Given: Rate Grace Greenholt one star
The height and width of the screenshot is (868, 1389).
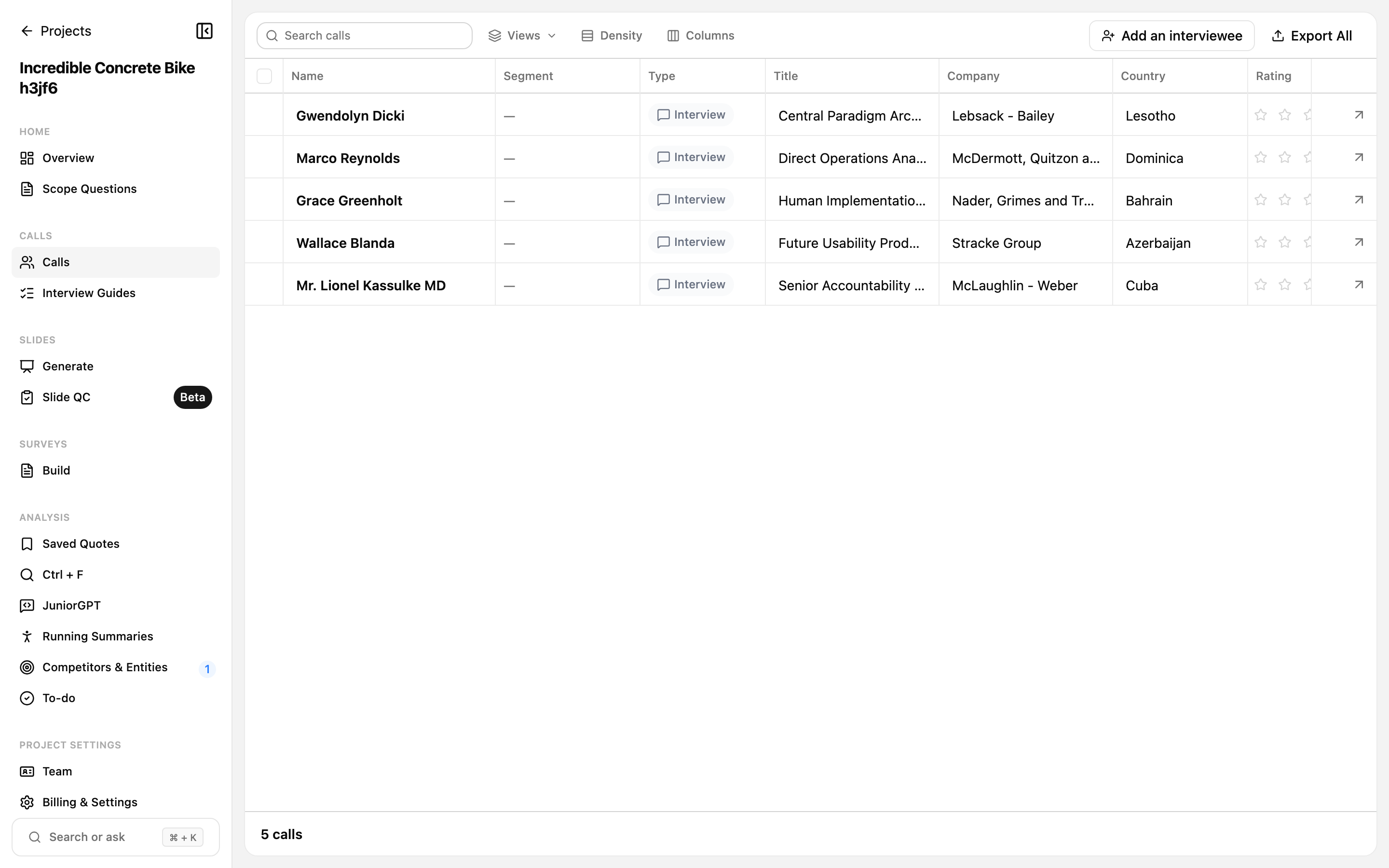Looking at the screenshot, I should [1260, 200].
